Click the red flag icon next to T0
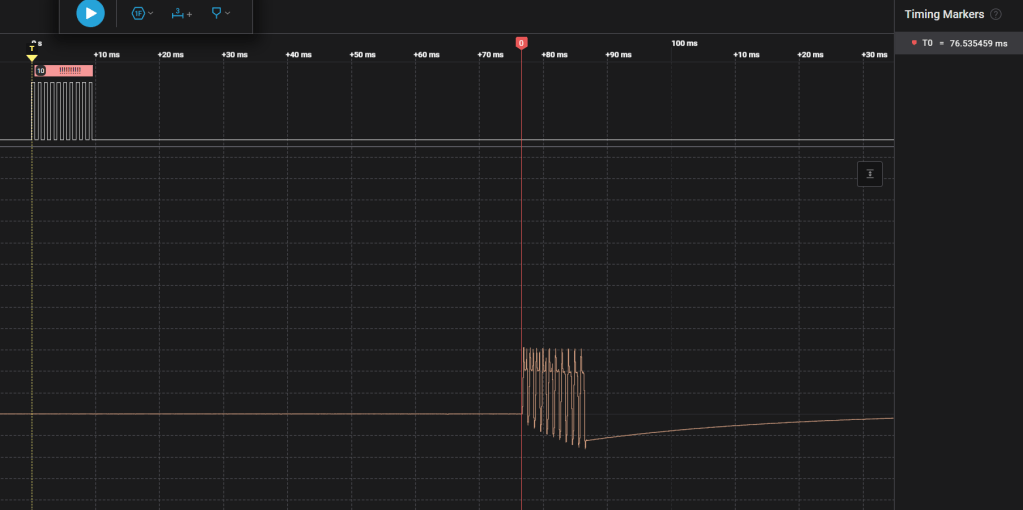Screen dimensions: 1023x510 click(x=914, y=43)
